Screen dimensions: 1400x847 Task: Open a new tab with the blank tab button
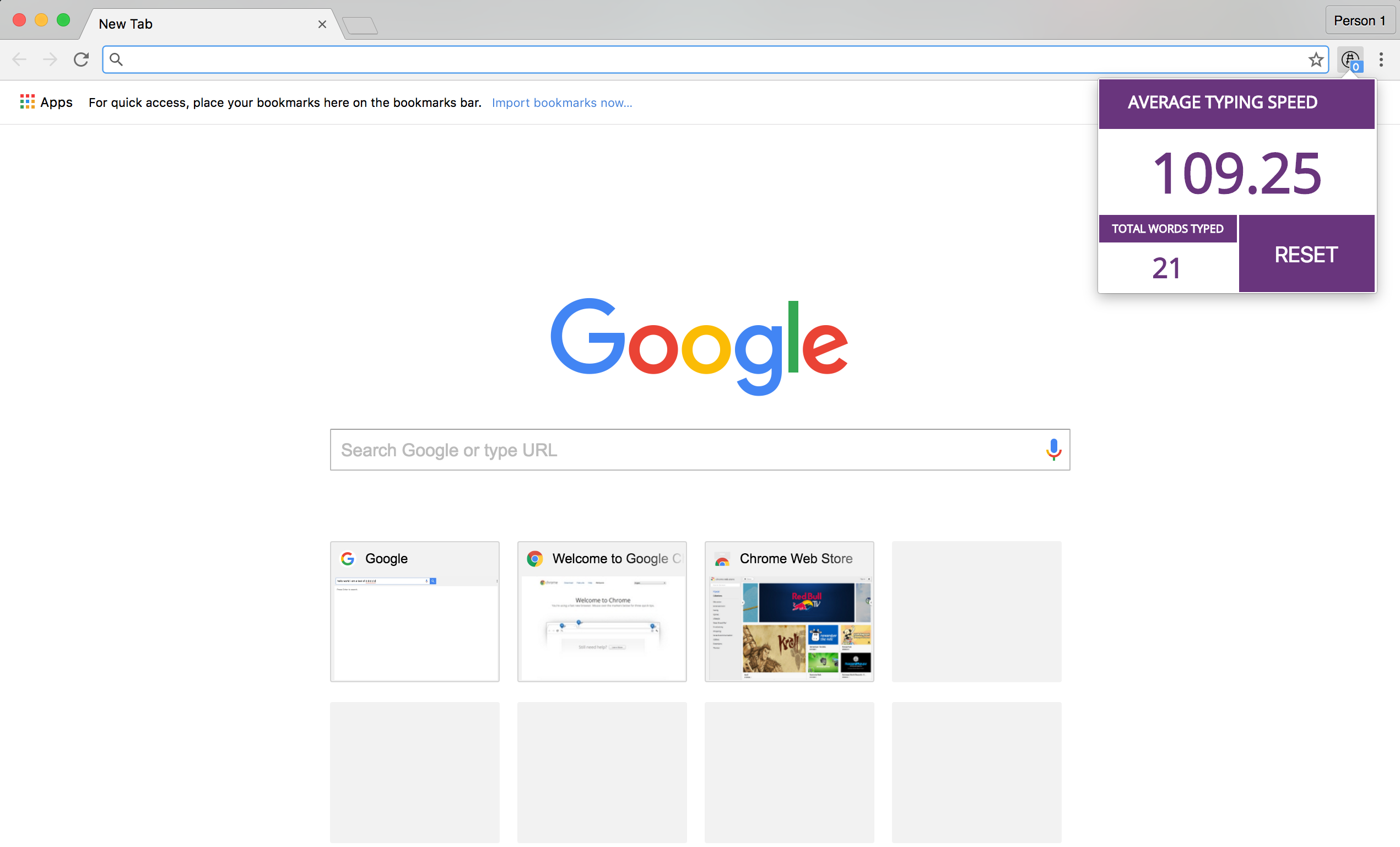click(360, 25)
